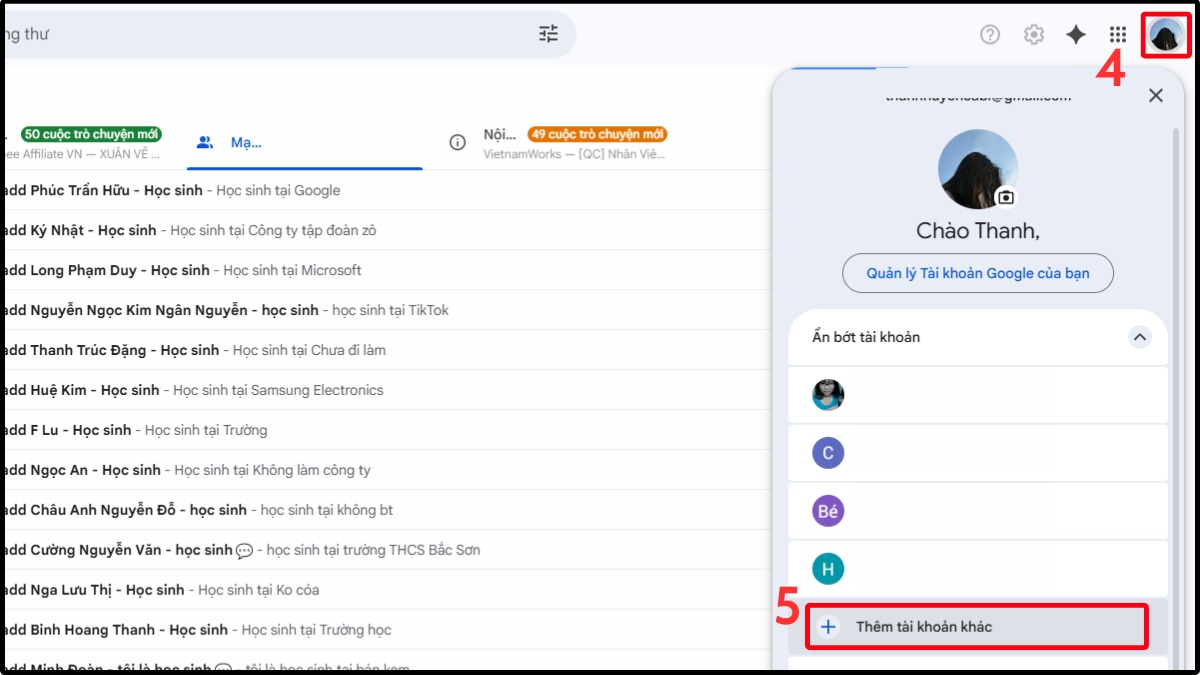The image size is (1200, 675).
Task: Collapse the Ẩn bớt tài khoản section
Action: coord(1139,337)
